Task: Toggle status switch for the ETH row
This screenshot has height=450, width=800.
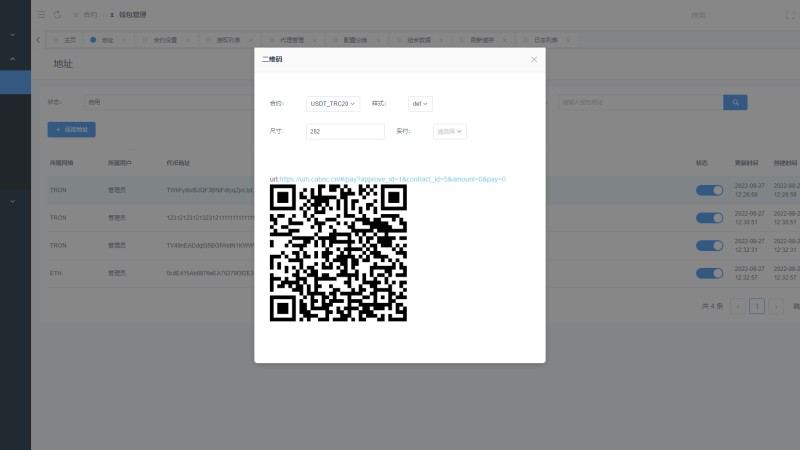Action: 709,273
